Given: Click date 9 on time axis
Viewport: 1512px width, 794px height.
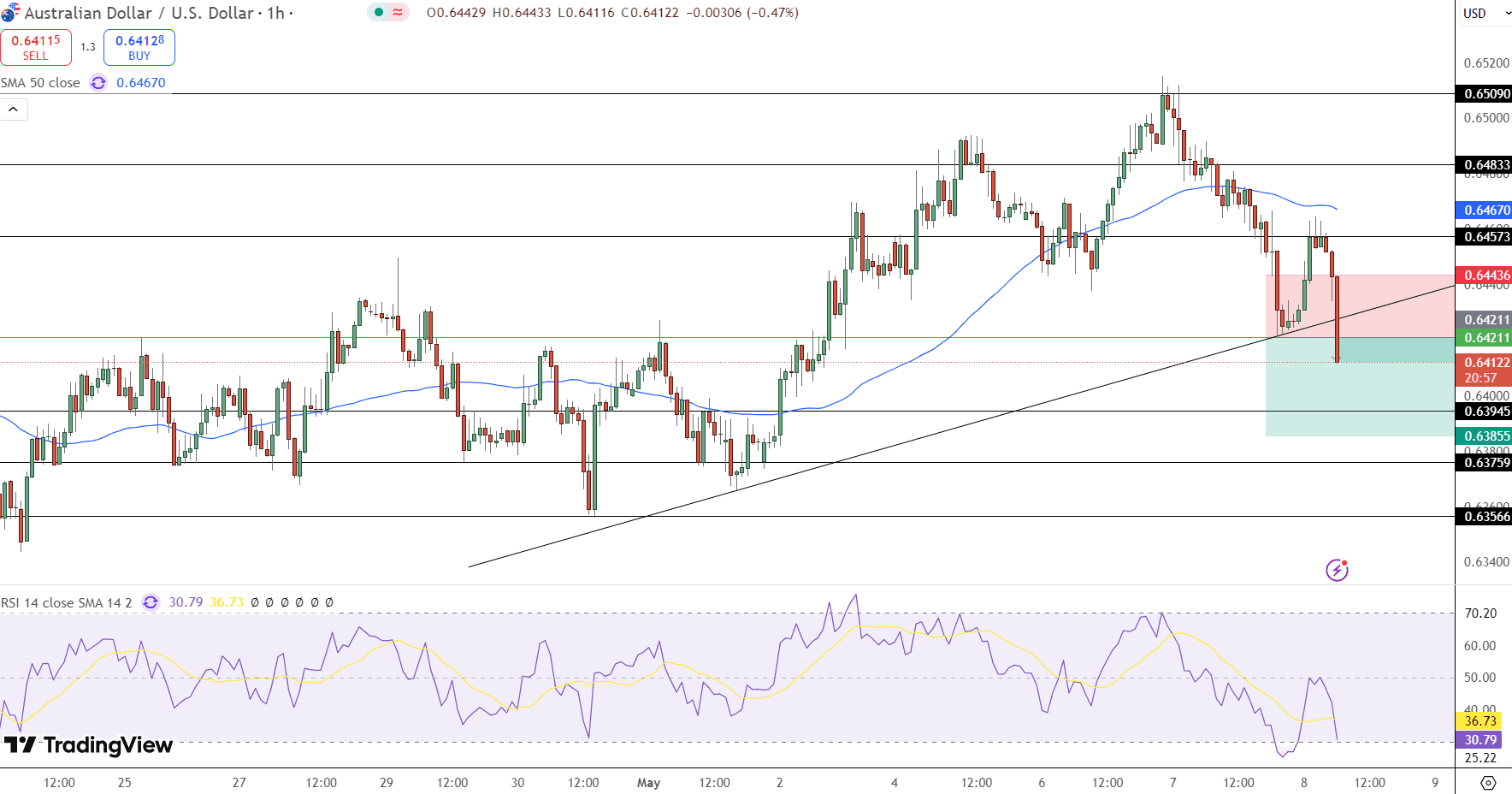Looking at the screenshot, I should tap(1435, 783).
